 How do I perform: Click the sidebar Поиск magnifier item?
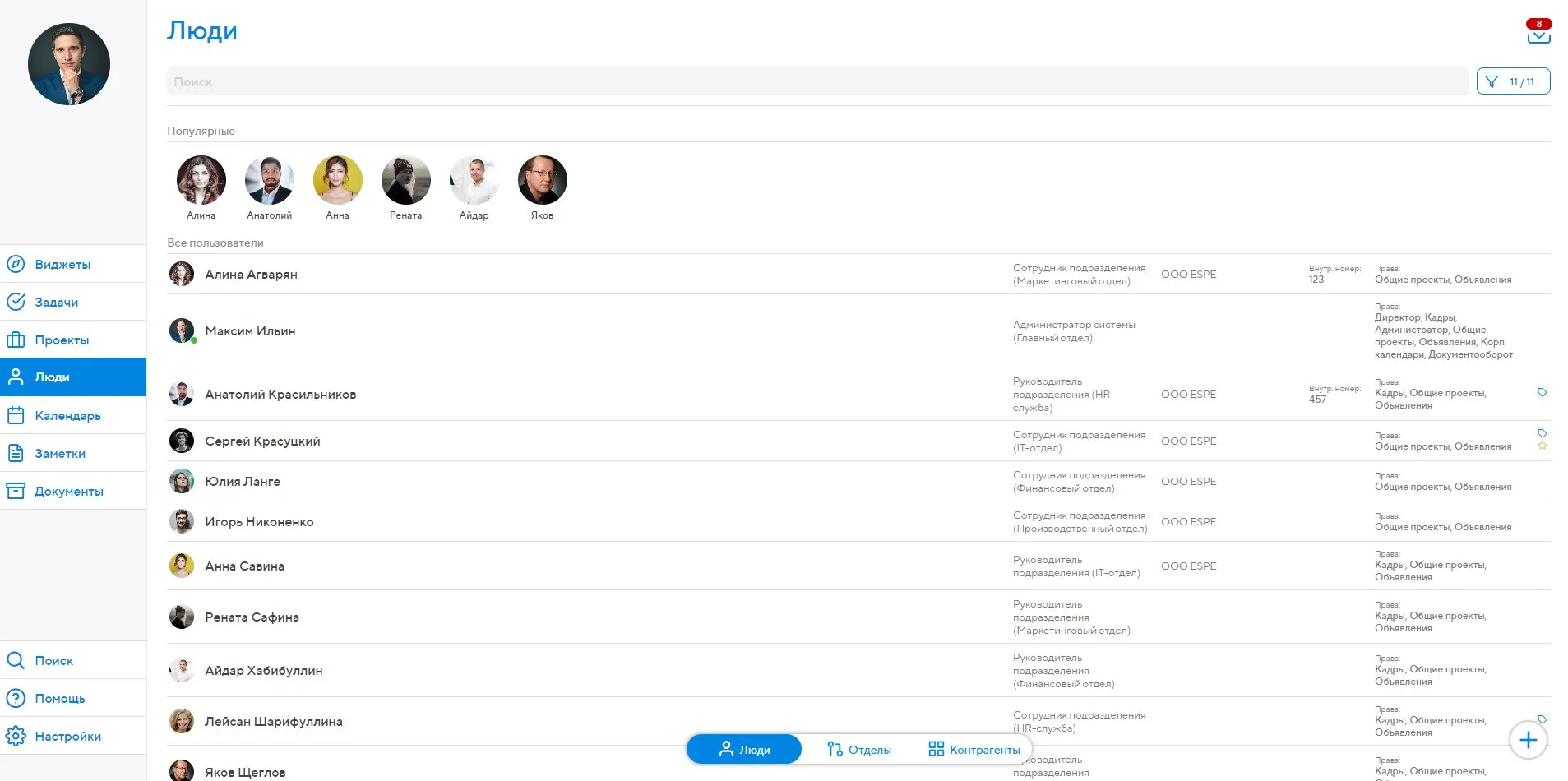(x=53, y=661)
